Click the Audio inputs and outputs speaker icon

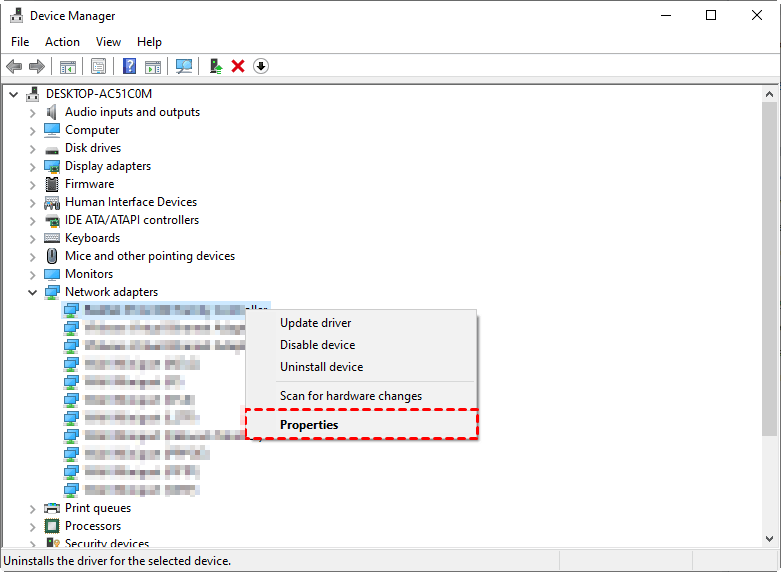click(52, 112)
